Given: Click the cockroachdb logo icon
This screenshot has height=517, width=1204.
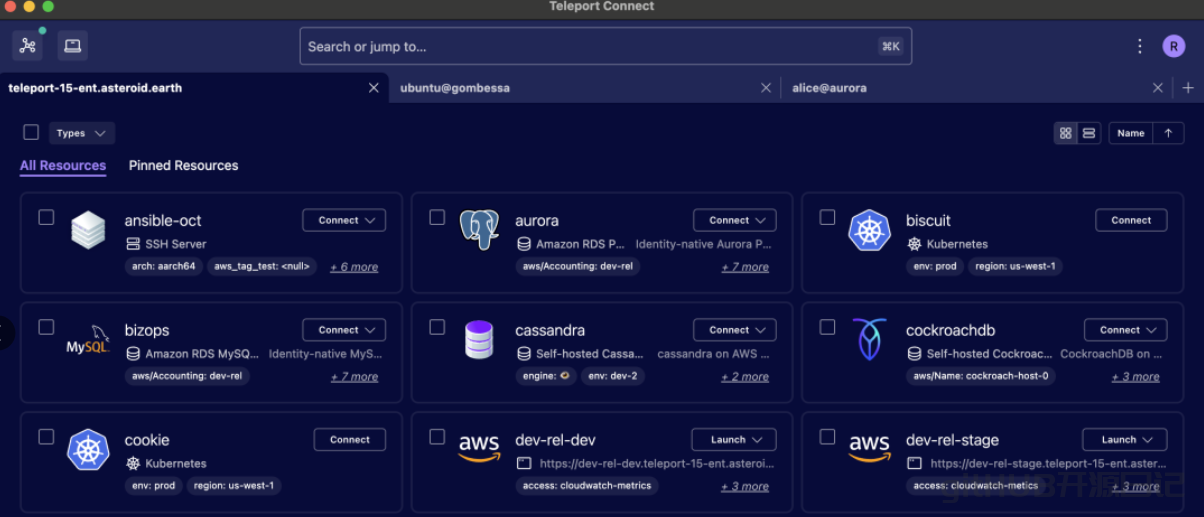Looking at the screenshot, I should (x=869, y=340).
